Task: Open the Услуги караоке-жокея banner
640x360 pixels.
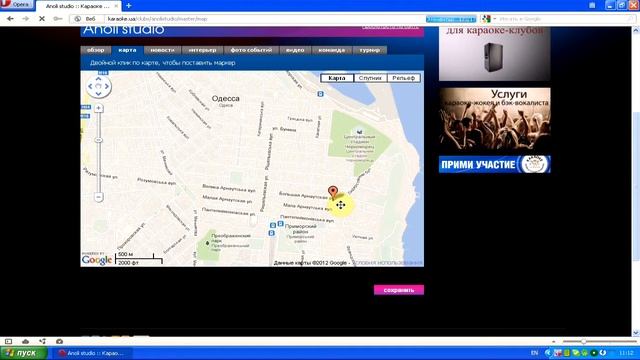Action: (x=495, y=119)
